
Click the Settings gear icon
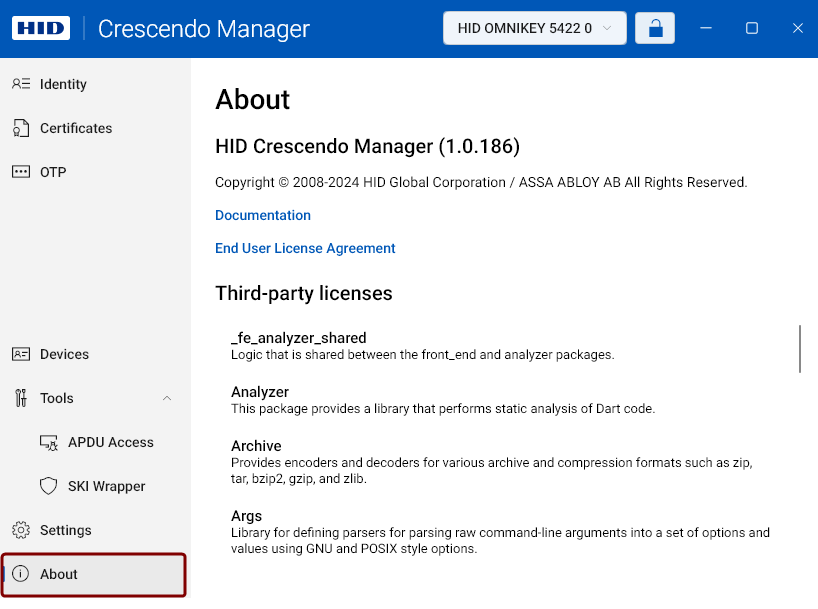(21, 530)
